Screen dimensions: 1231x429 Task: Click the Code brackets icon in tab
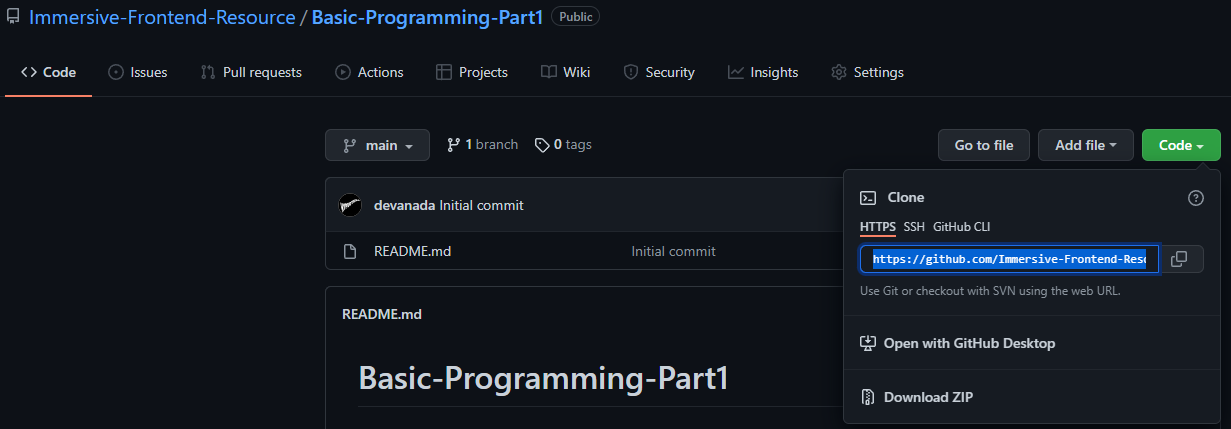coord(29,72)
